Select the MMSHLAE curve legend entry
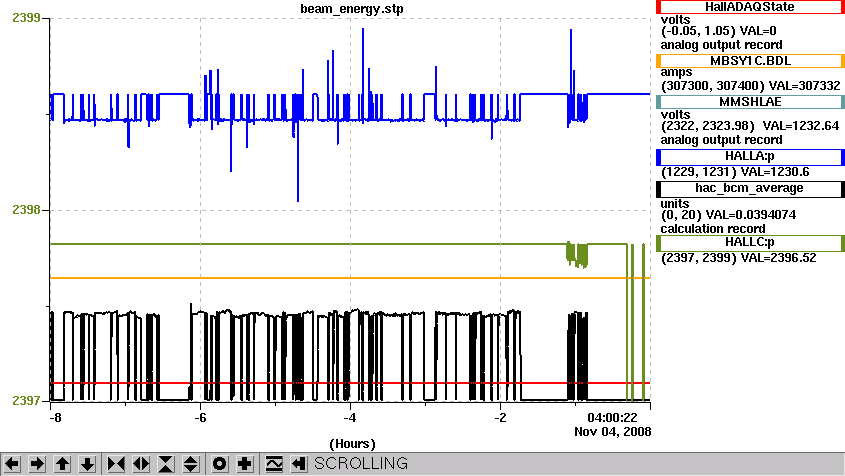 pos(750,102)
